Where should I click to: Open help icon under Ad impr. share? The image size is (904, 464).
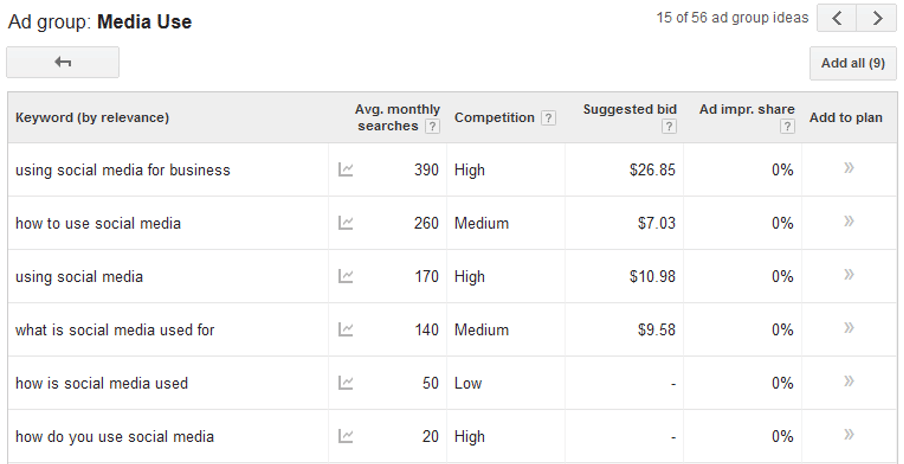tap(787, 127)
